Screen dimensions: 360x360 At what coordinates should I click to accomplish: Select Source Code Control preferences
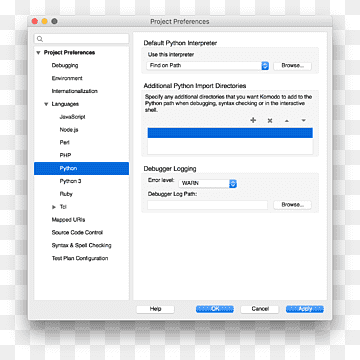(77, 233)
